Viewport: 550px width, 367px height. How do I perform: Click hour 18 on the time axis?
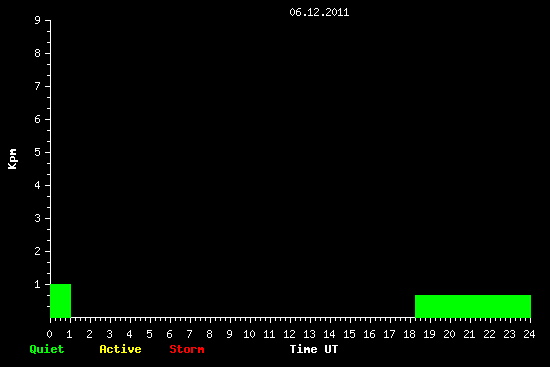click(409, 334)
